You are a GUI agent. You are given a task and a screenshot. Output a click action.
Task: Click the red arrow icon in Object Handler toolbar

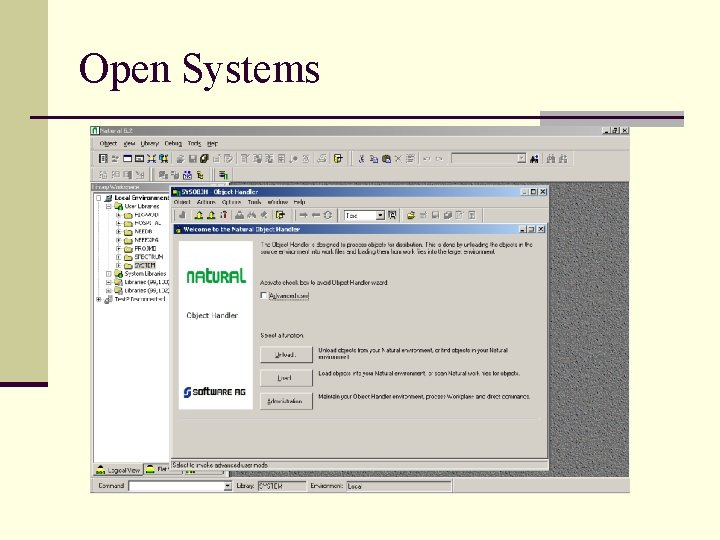click(224, 215)
